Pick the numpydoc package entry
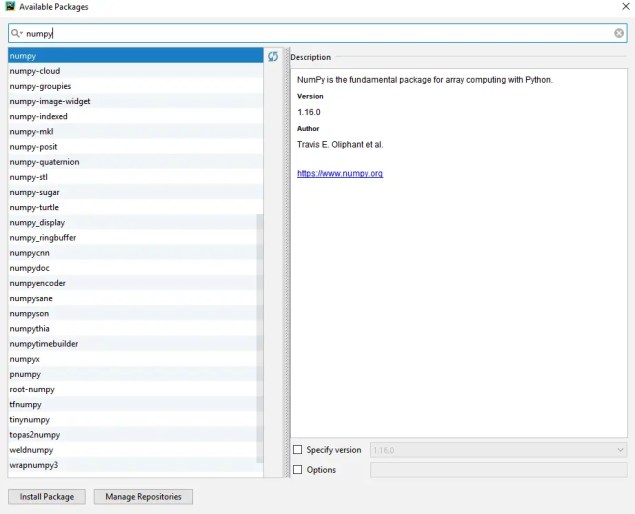The width and height of the screenshot is (635, 514). coord(30,268)
